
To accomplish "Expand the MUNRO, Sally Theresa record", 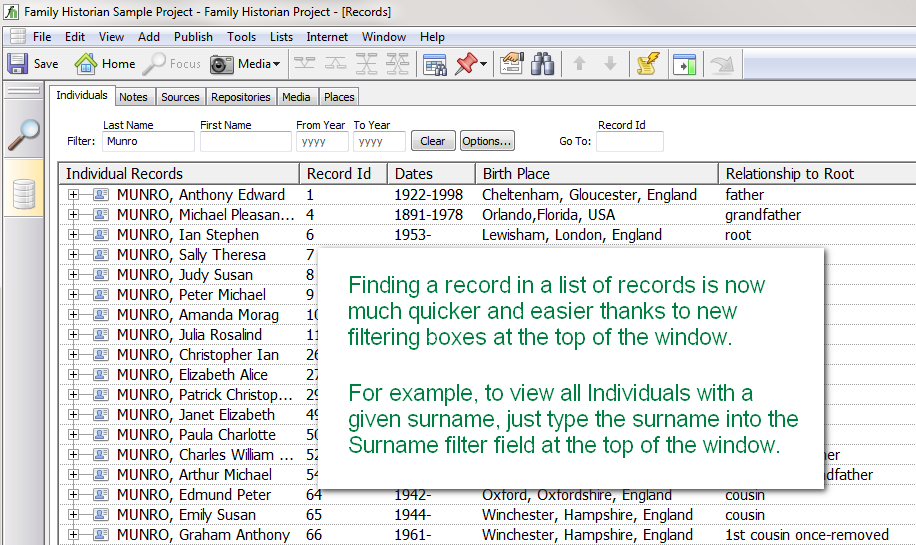I will point(73,255).
